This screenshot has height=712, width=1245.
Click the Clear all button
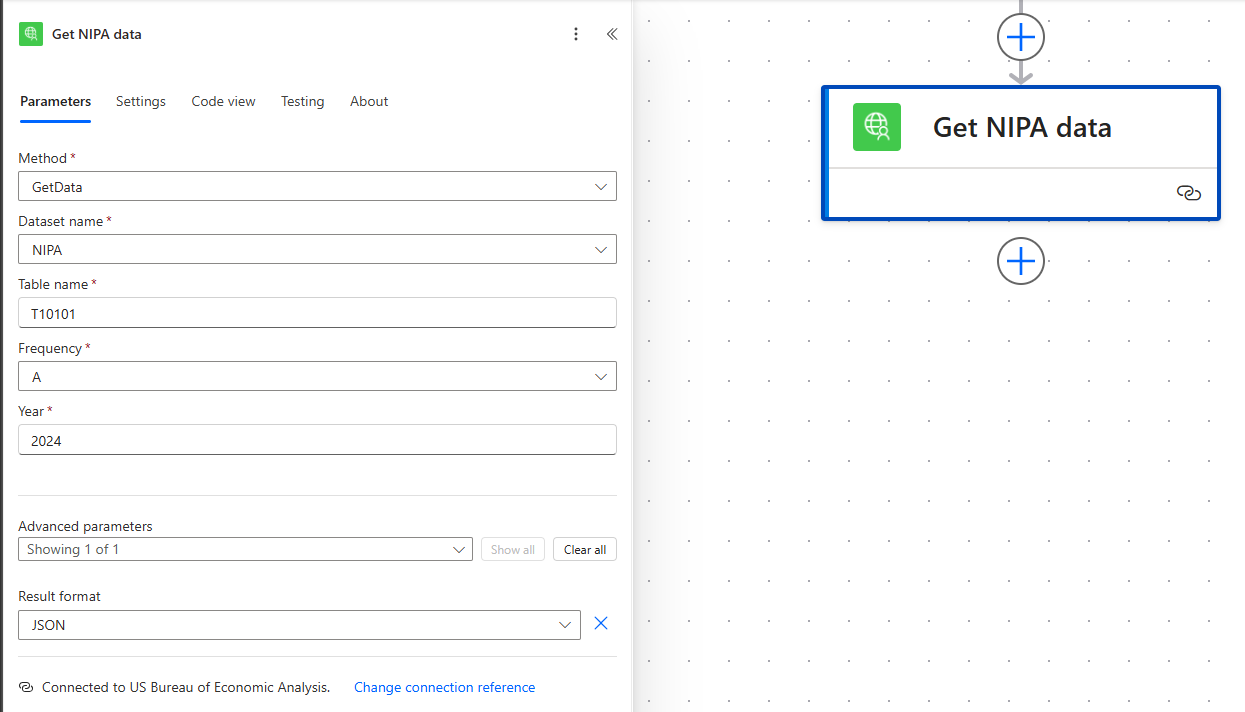click(x=585, y=549)
